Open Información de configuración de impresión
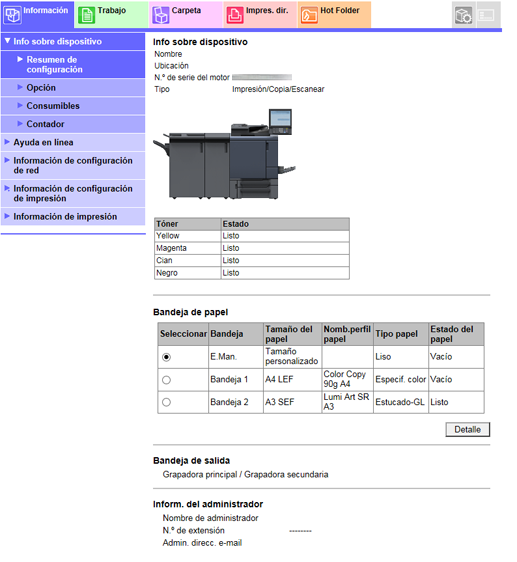The height and width of the screenshot is (562, 517). pos(73,193)
